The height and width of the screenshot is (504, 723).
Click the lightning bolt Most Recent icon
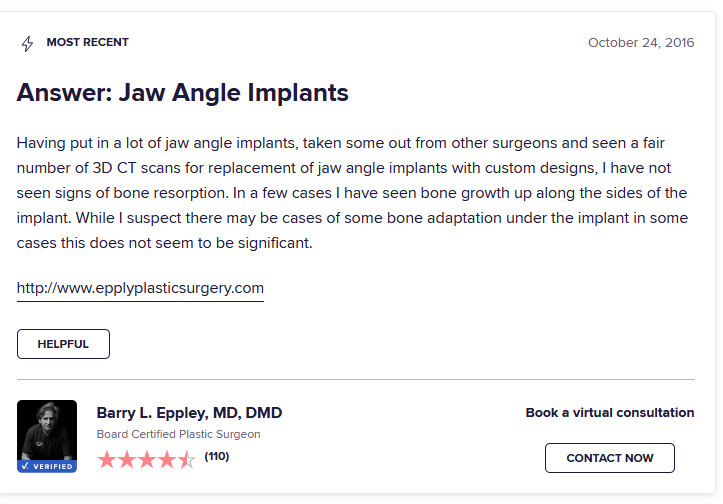click(x=28, y=44)
